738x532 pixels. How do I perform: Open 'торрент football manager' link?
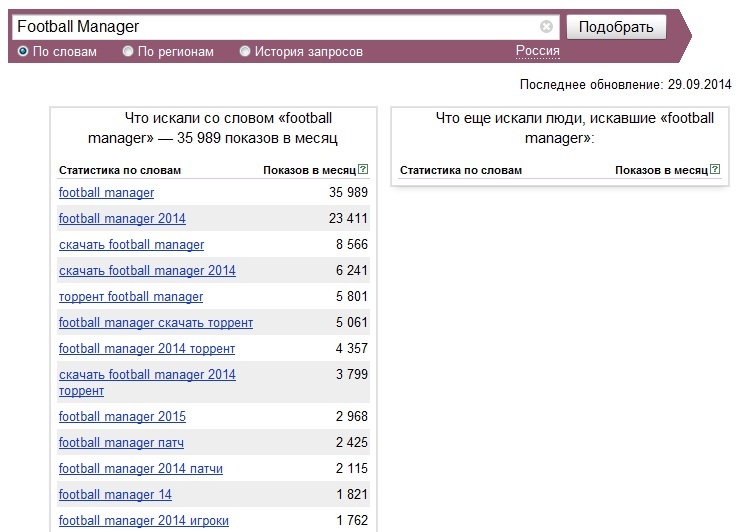[131, 296]
